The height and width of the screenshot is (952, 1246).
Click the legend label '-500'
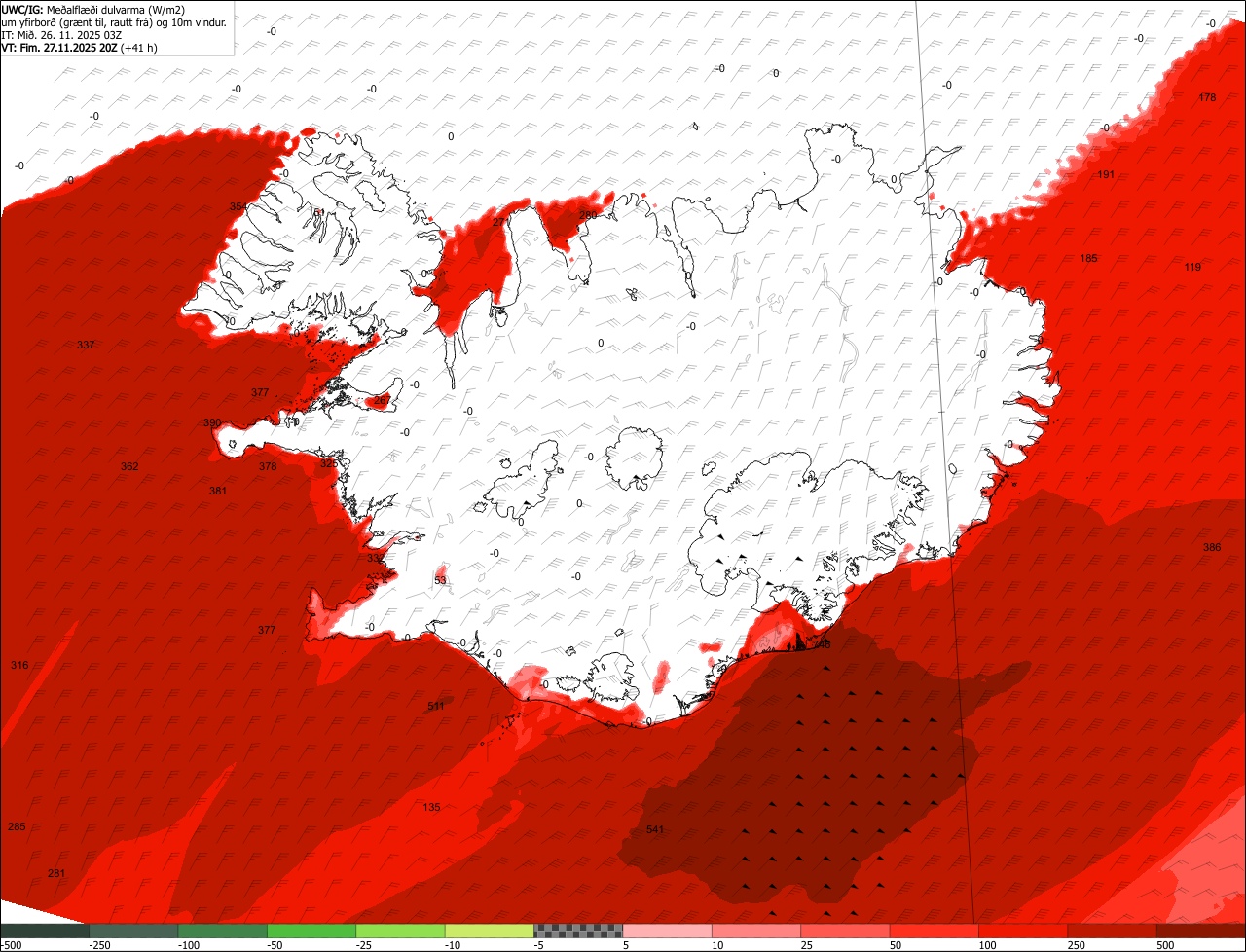click(12, 945)
